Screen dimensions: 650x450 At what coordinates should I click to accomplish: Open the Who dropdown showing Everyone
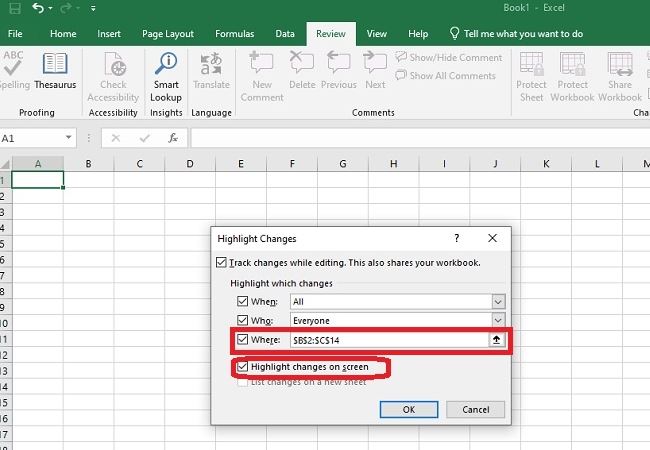(498, 321)
